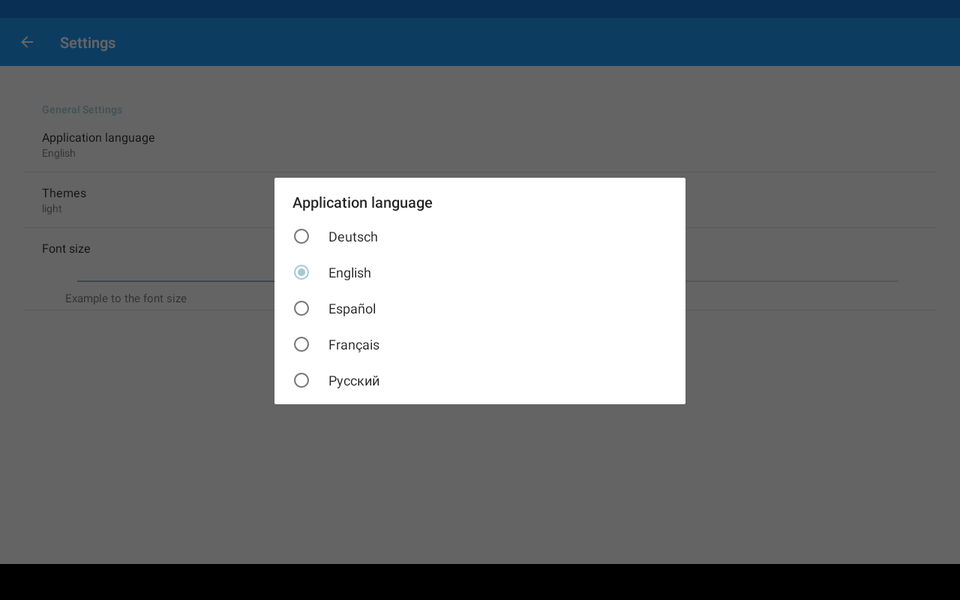
Task: Choose the Русский language label
Action: tap(354, 381)
